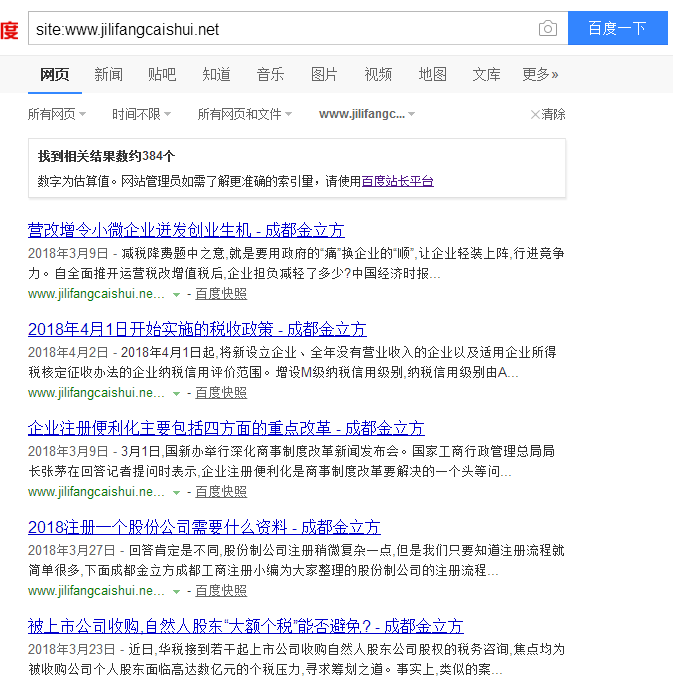Open result 营改增令小微企业迸发创业生机
The width and height of the screenshot is (673, 680).
click(186, 230)
